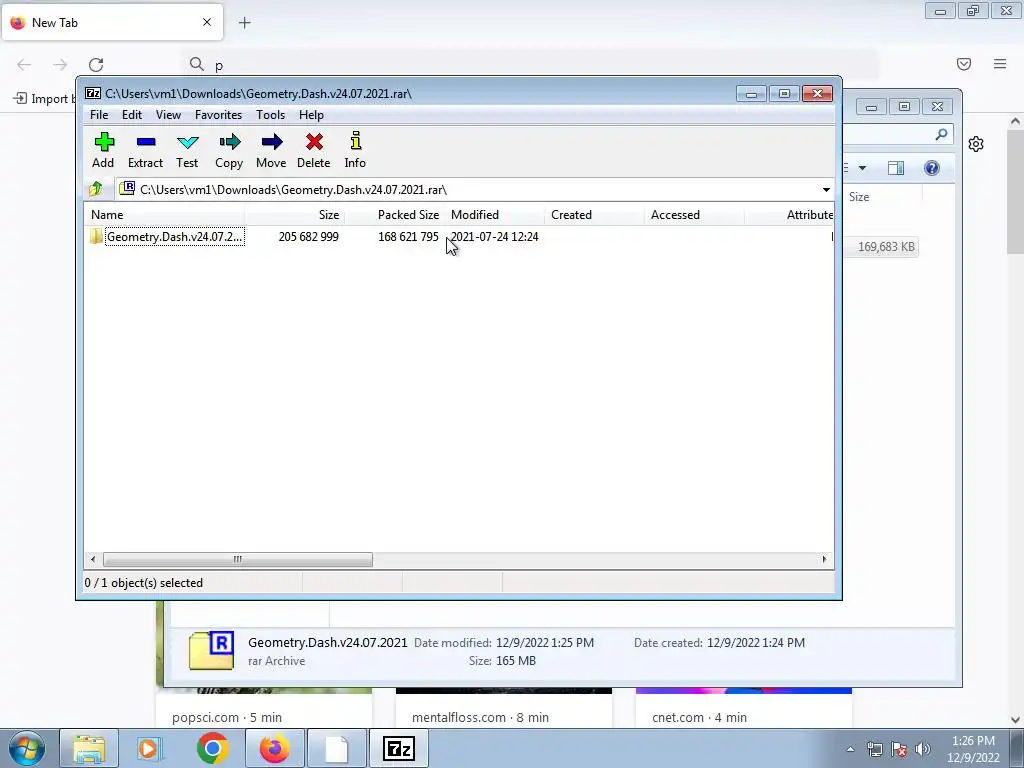The width and height of the screenshot is (1024, 768).
Task: Click the Explorer search magnifier icon
Action: pos(941,134)
